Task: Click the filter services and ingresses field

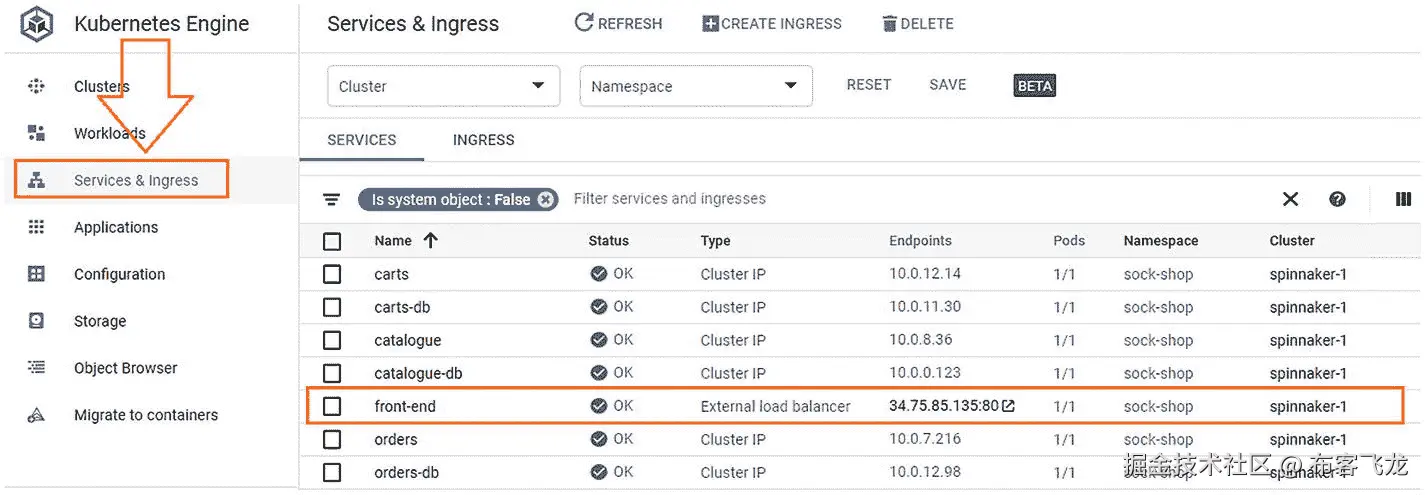Action: tap(668, 199)
